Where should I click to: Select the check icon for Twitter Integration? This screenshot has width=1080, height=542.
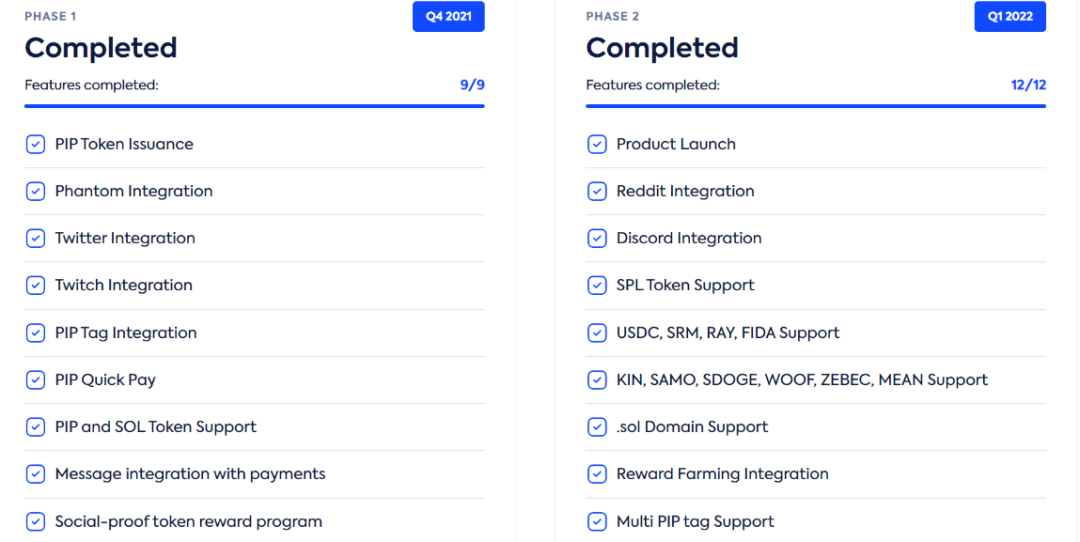[x=35, y=238]
